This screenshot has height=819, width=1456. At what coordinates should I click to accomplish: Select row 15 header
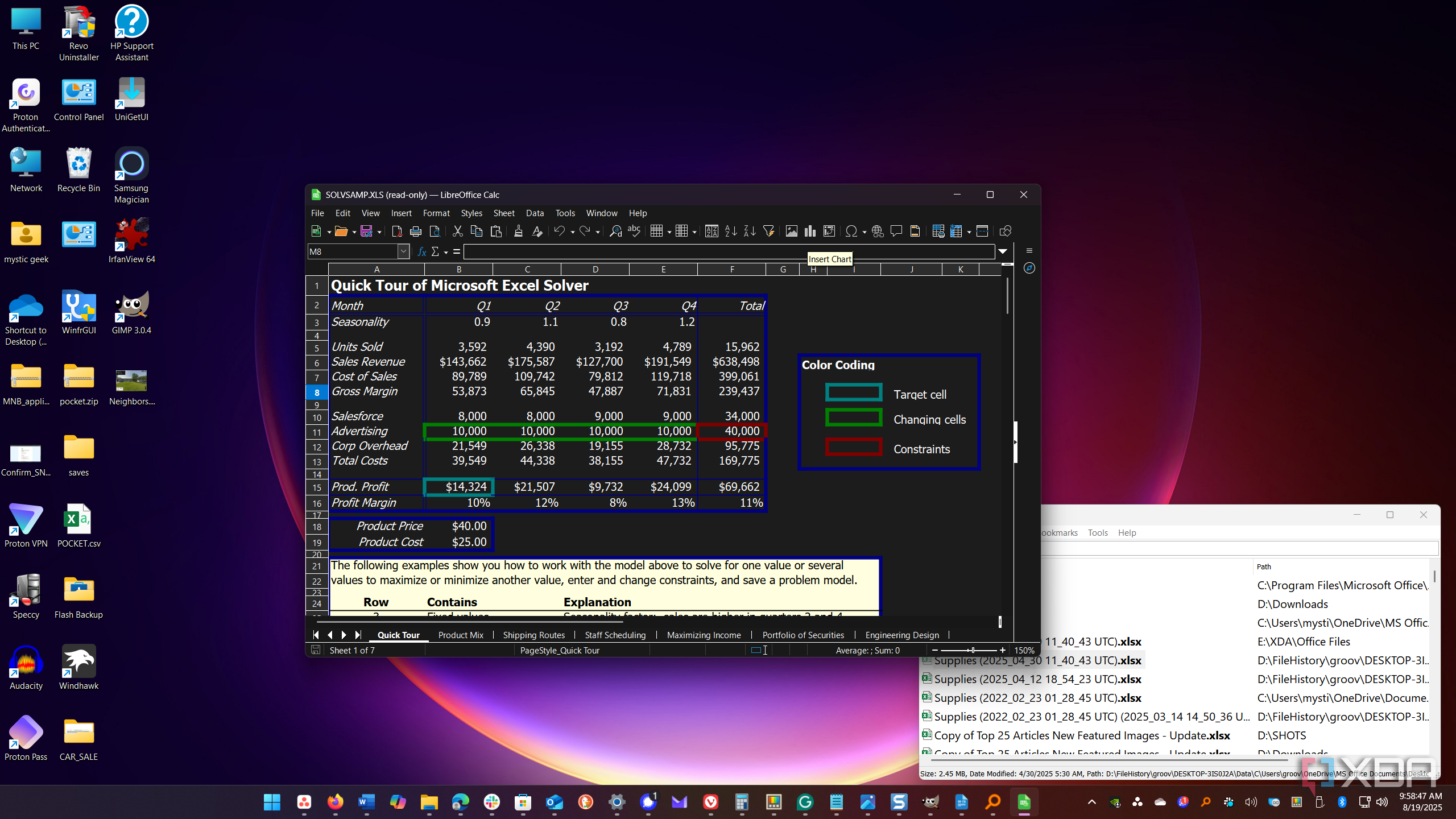point(317,487)
